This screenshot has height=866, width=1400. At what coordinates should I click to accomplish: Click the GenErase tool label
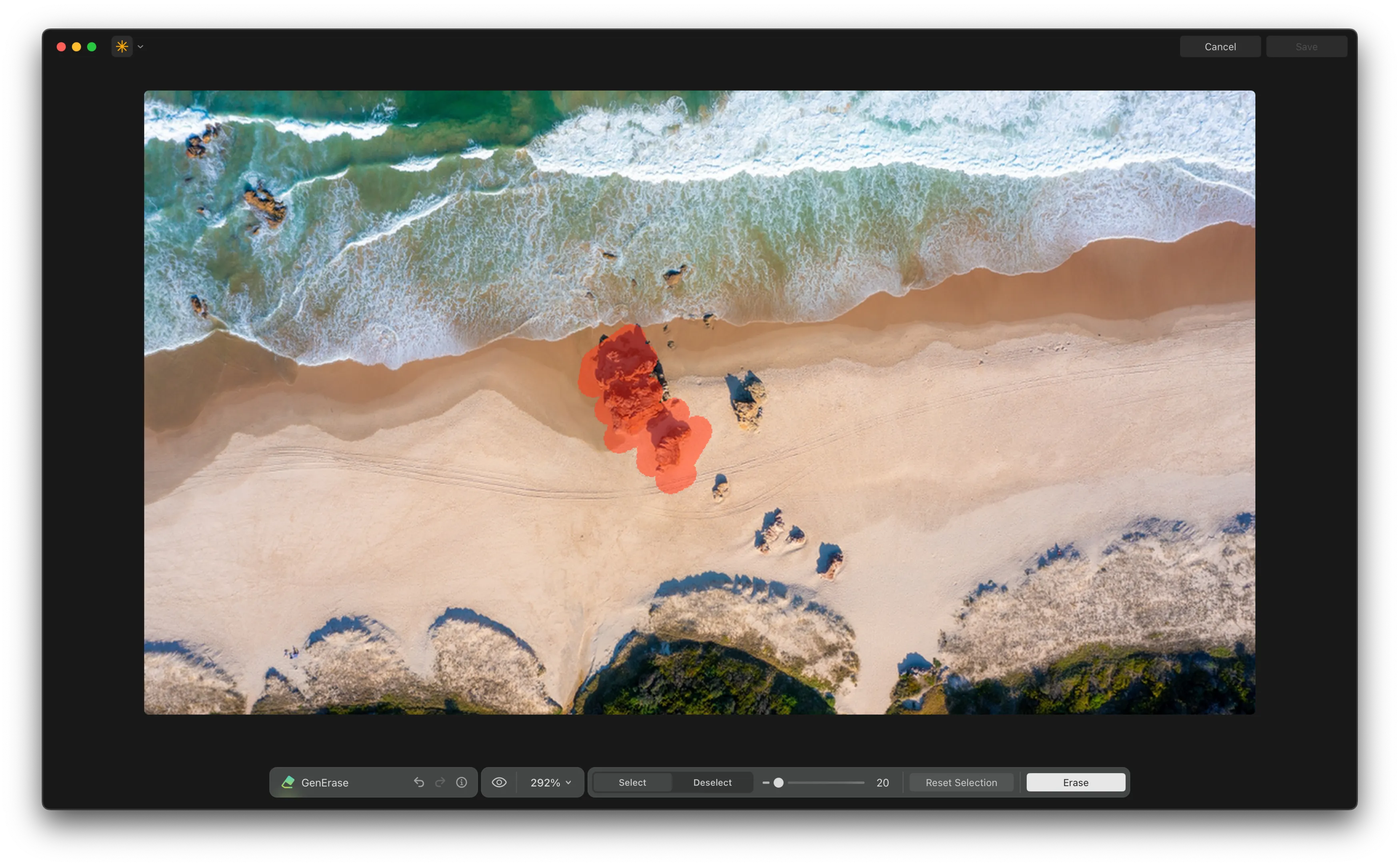coord(325,782)
